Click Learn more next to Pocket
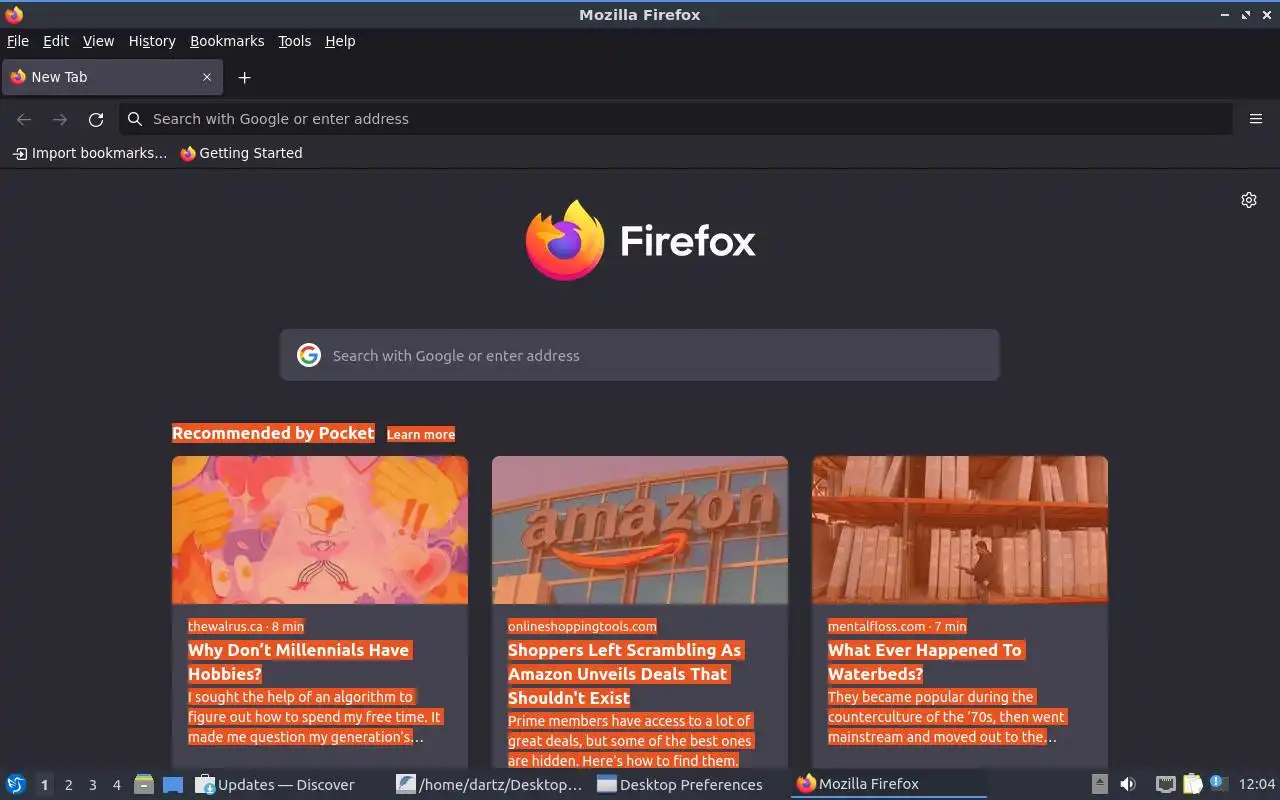Screen dimensions: 1280x800 point(421,434)
